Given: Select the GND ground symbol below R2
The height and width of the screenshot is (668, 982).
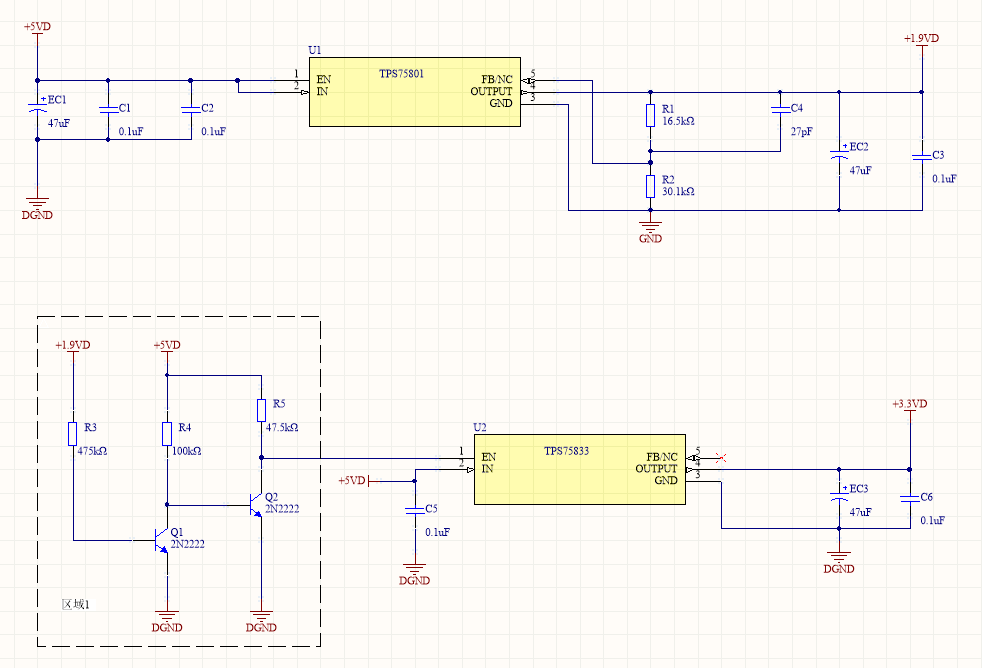Looking at the screenshot, I should [x=651, y=232].
